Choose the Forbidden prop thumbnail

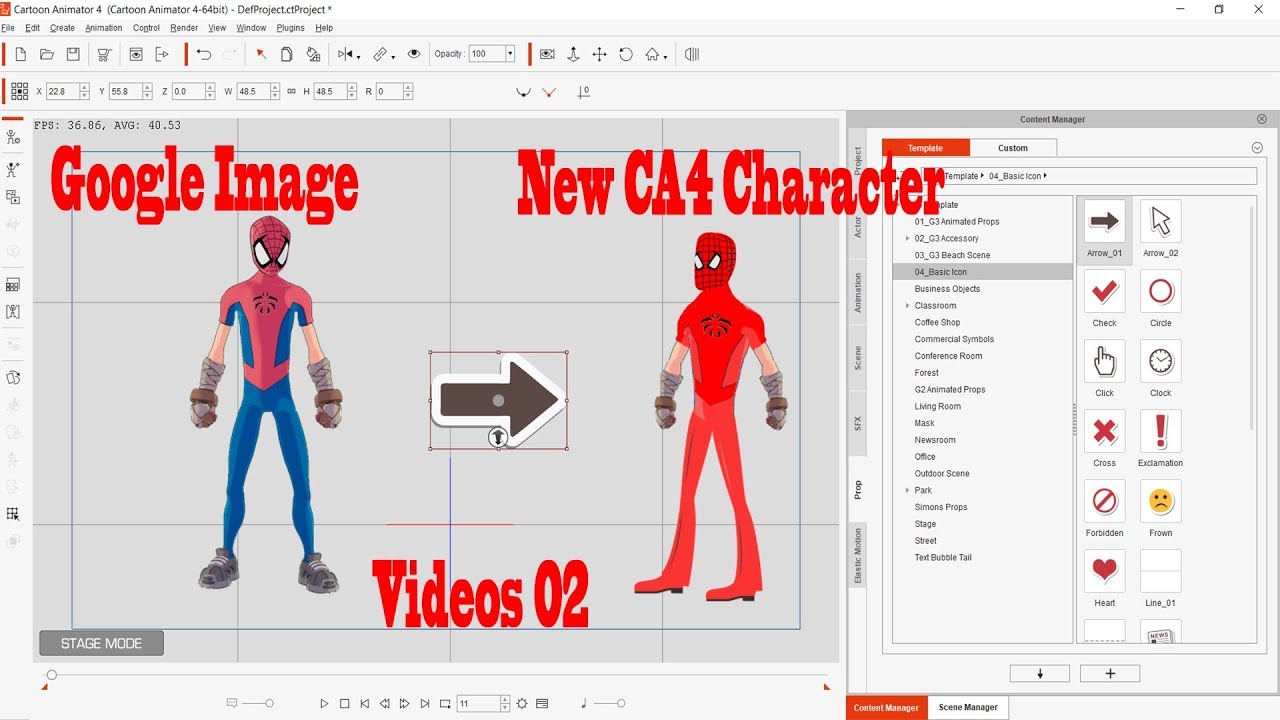1105,502
